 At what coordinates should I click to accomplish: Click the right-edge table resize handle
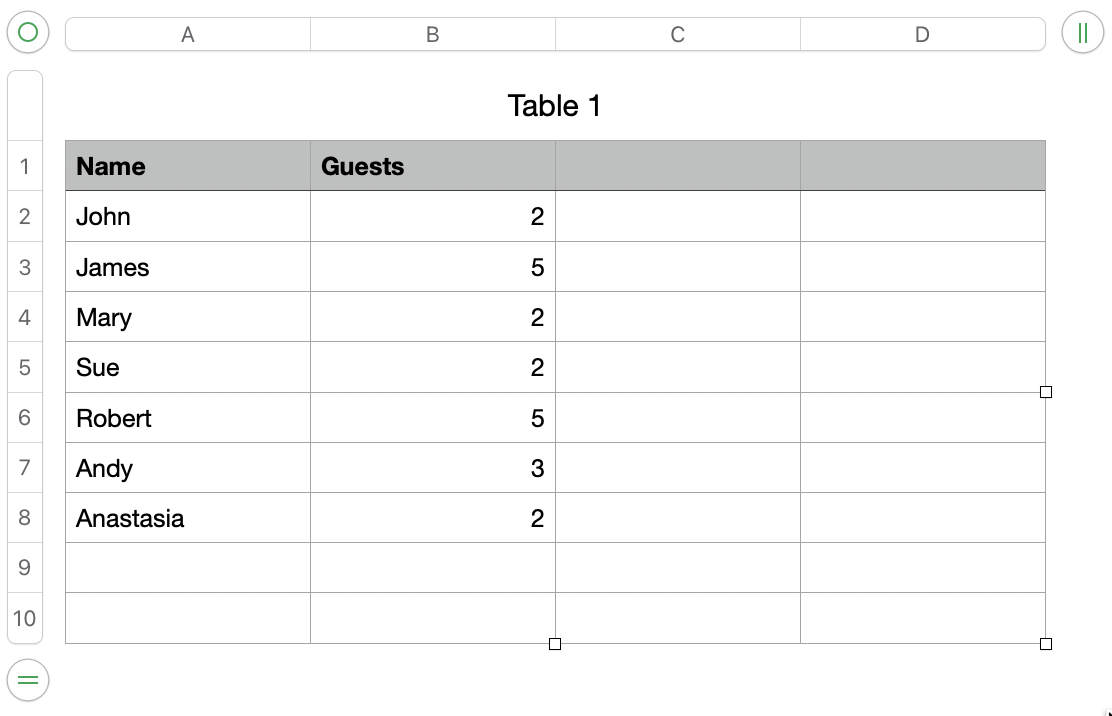(x=1046, y=392)
